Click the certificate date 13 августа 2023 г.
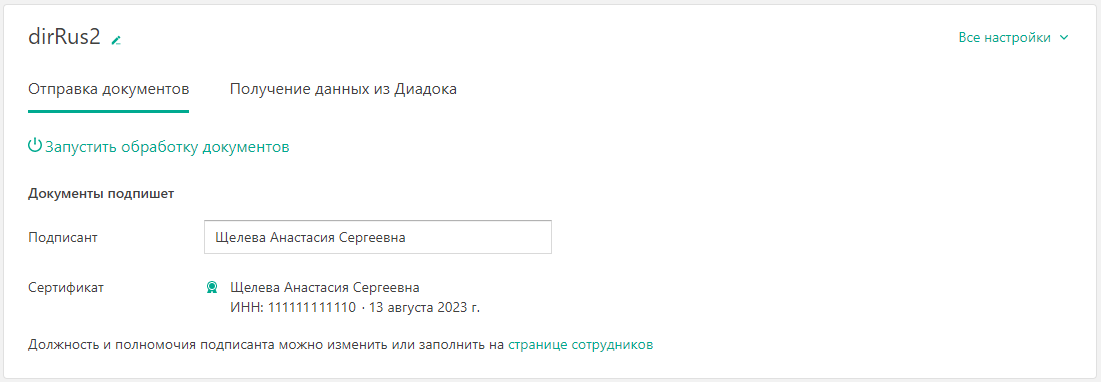The width and height of the screenshot is (1101, 382). pyautogui.click(x=424, y=308)
